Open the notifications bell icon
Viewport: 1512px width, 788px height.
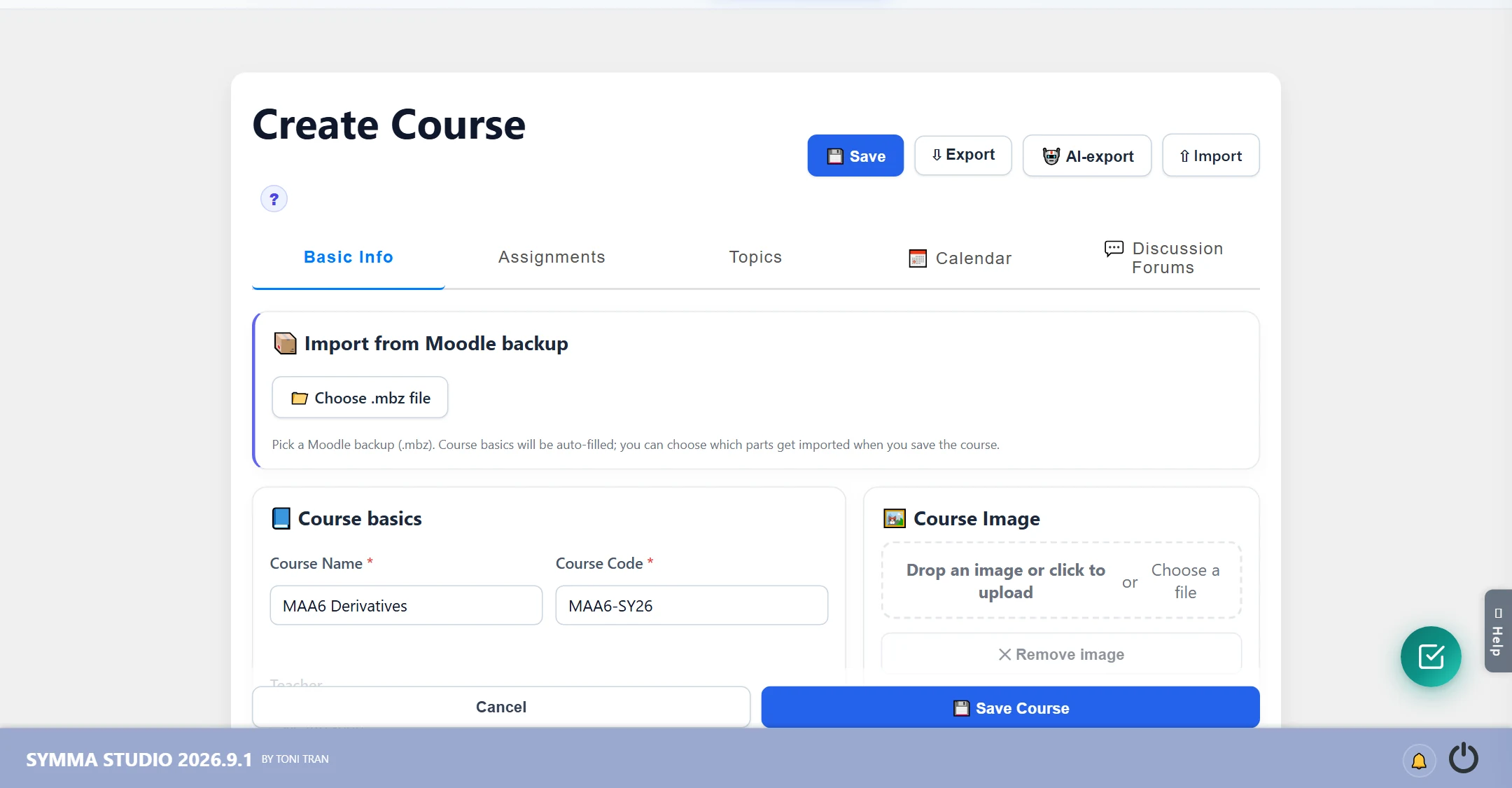1419,760
